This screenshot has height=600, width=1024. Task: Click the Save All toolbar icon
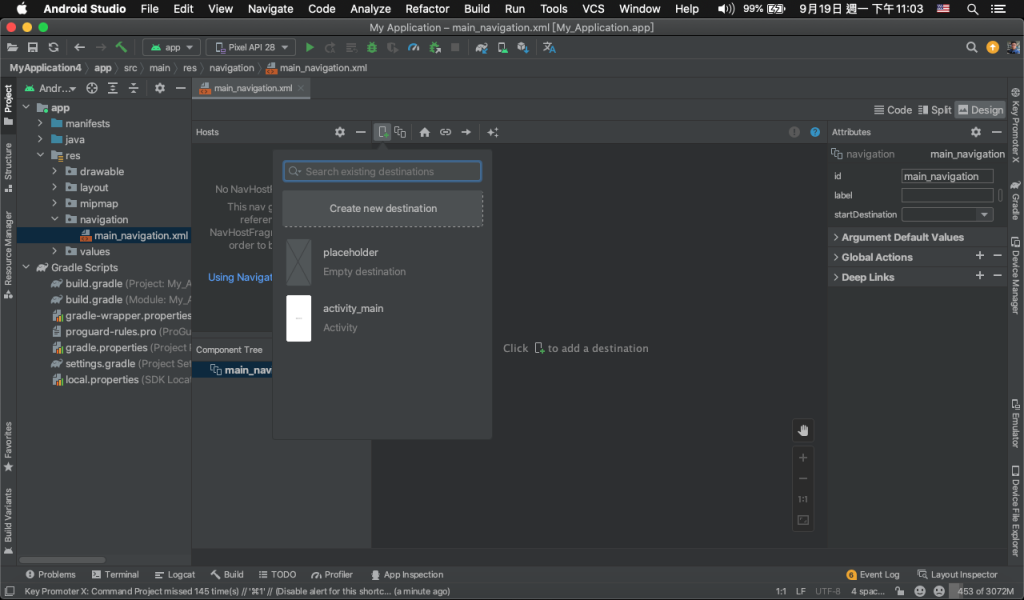(x=33, y=48)
